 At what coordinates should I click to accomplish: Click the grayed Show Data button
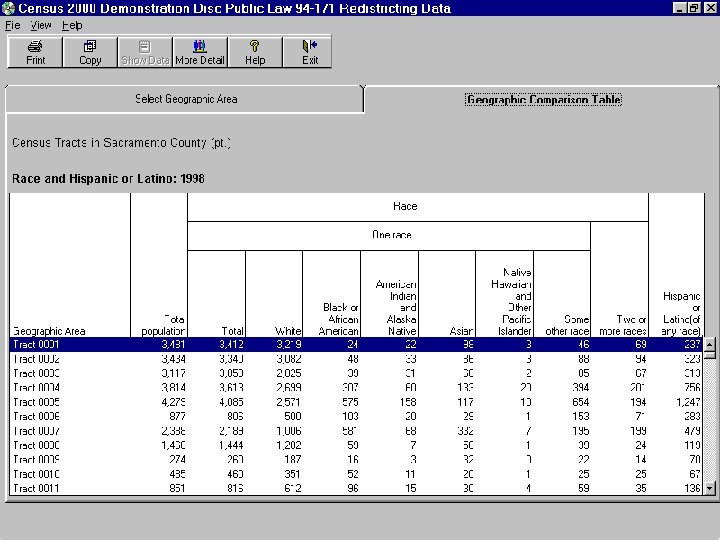click(x=145, y=52)
